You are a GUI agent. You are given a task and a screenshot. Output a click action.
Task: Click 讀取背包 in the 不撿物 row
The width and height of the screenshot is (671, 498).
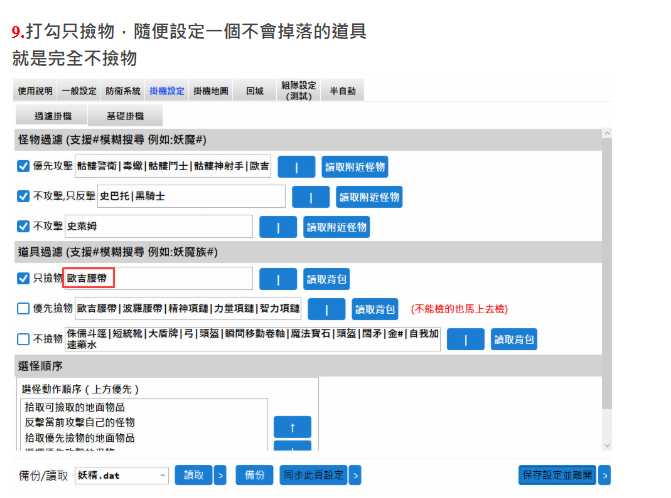click(514, 339)
